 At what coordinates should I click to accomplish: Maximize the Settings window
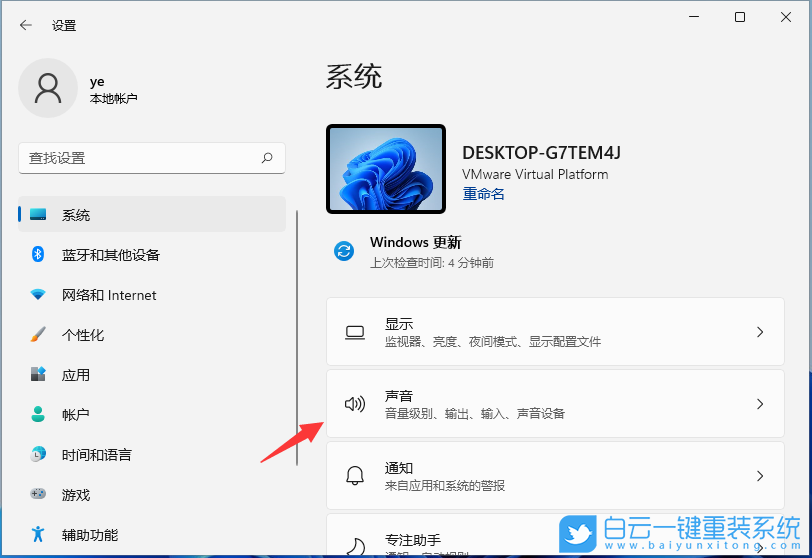(740, 17)
